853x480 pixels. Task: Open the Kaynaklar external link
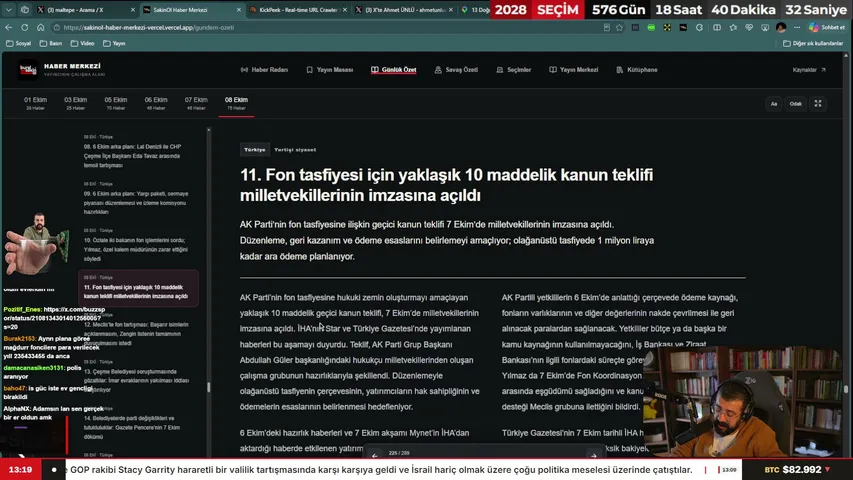809,70
